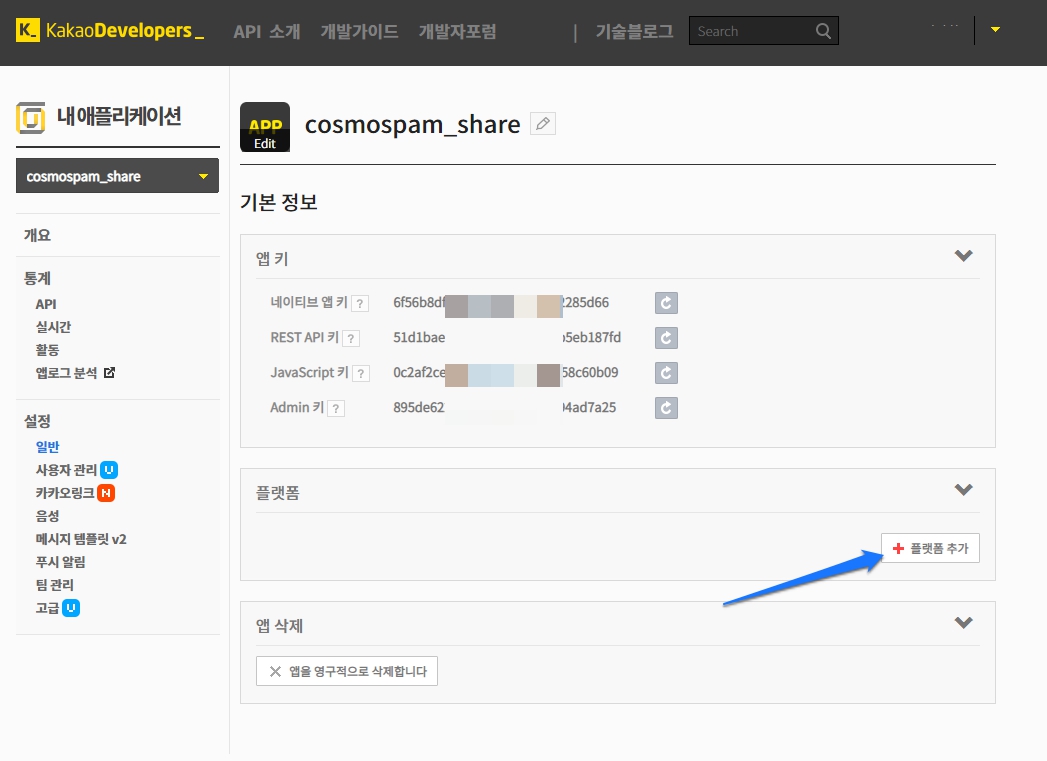The height and width of the screenshot is (761, 1047).
Task: Click the search magnifier icon
Action: point(823,31)
